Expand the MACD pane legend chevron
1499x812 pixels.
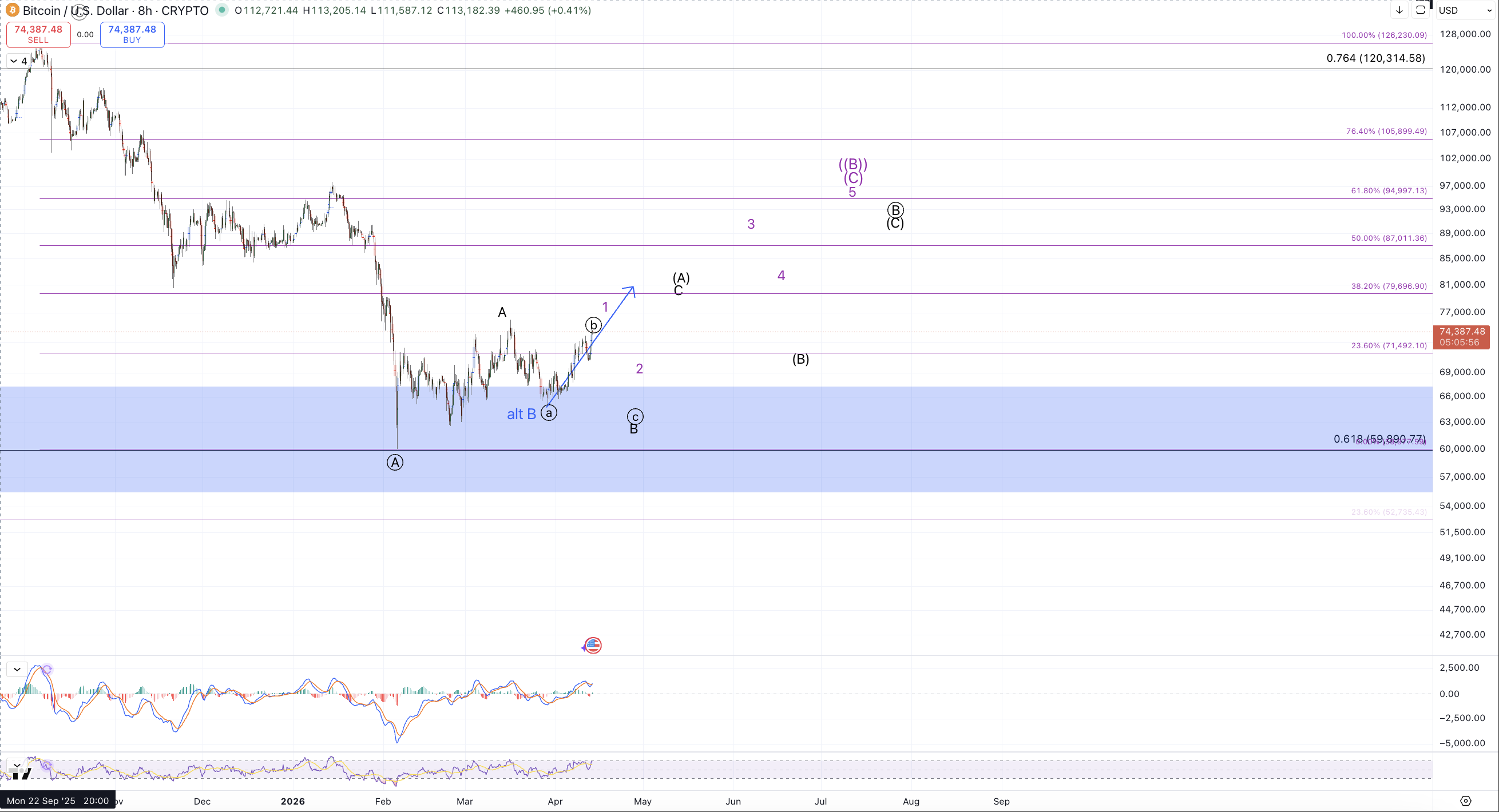click(17, 670)
